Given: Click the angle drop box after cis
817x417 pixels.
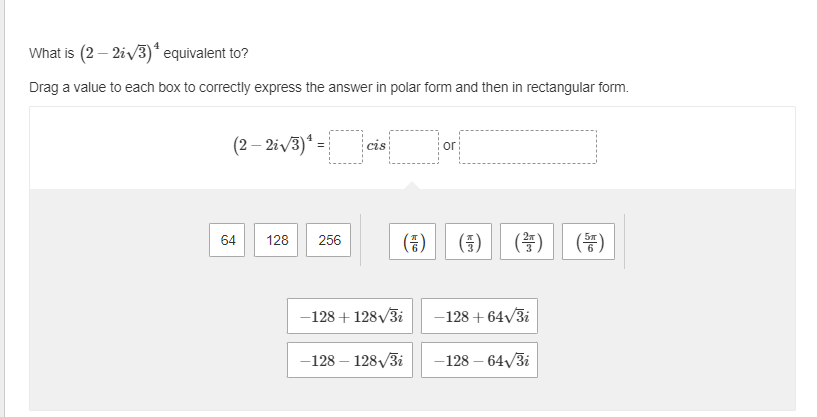Looking at the screenshot, I should point(414,147).
